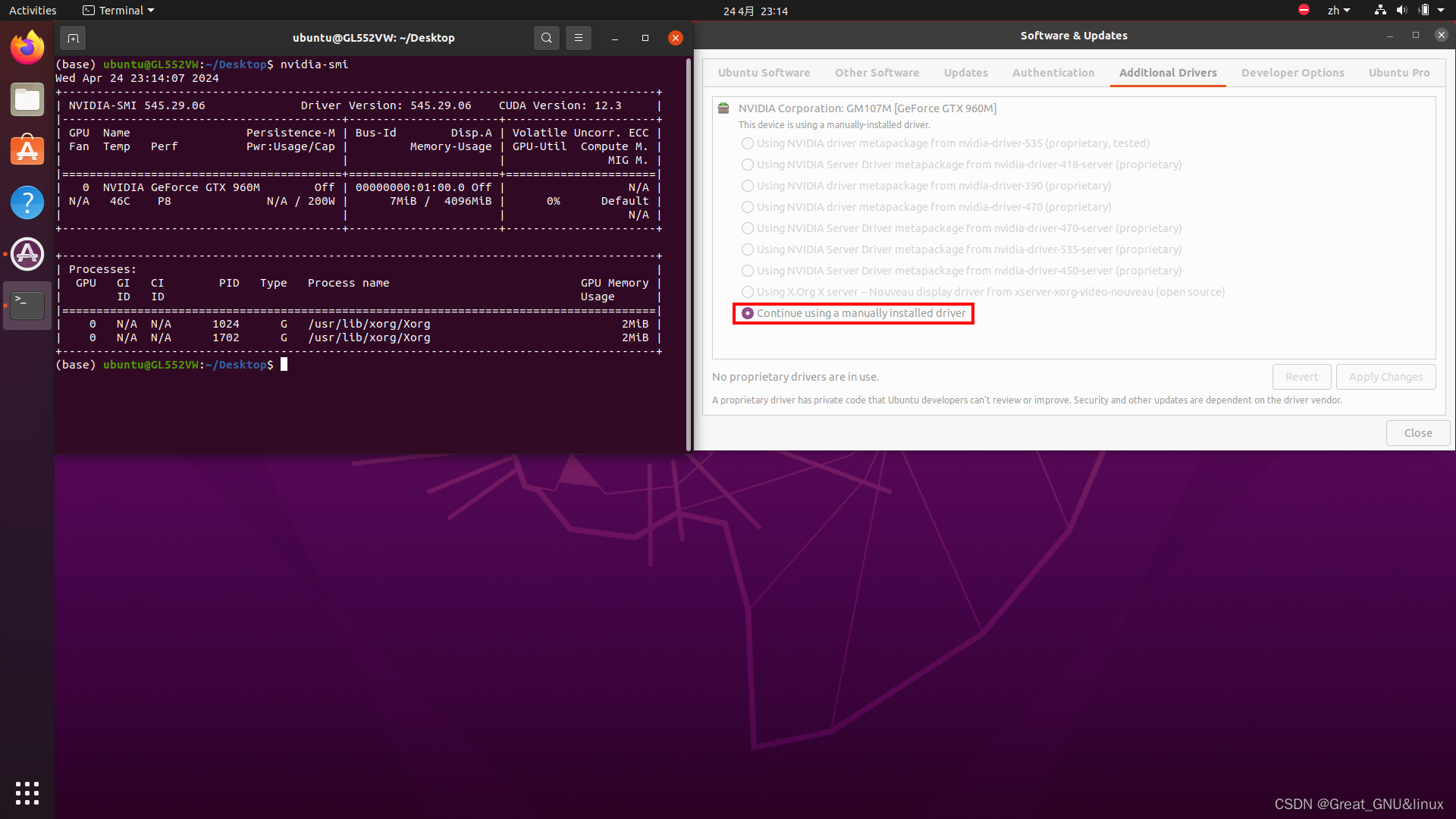Click the Other Software tab icon

pyautogui.click(x=877, y=72)
